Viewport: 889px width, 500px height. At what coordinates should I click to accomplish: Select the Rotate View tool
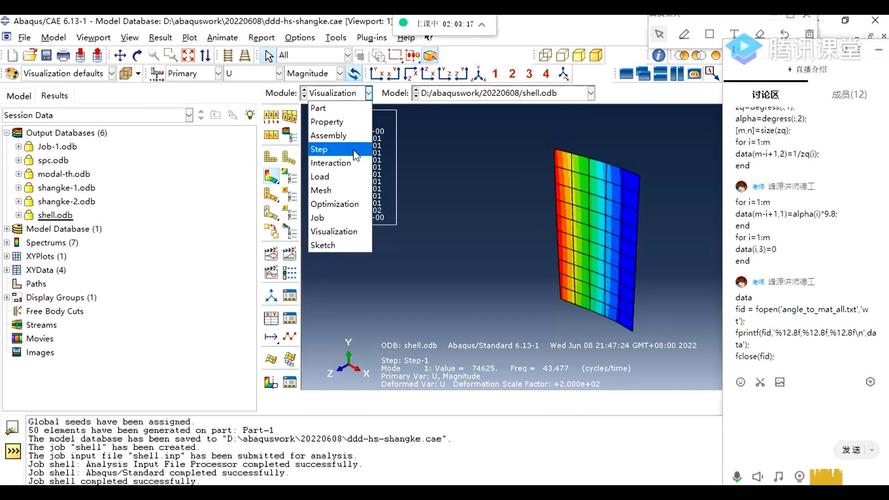(x=137, y=55)
